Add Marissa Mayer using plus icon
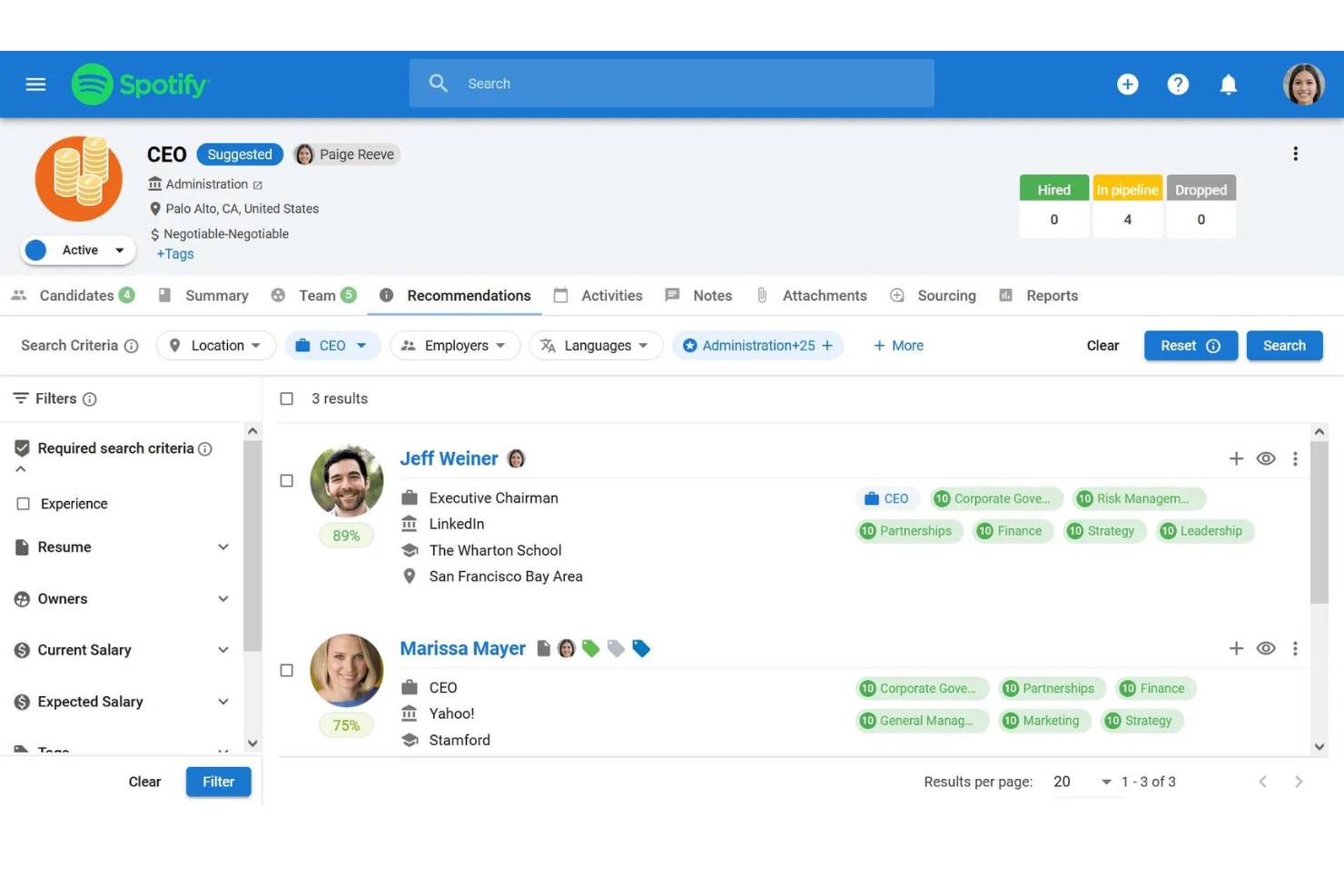 click(x=1236, y=648)
